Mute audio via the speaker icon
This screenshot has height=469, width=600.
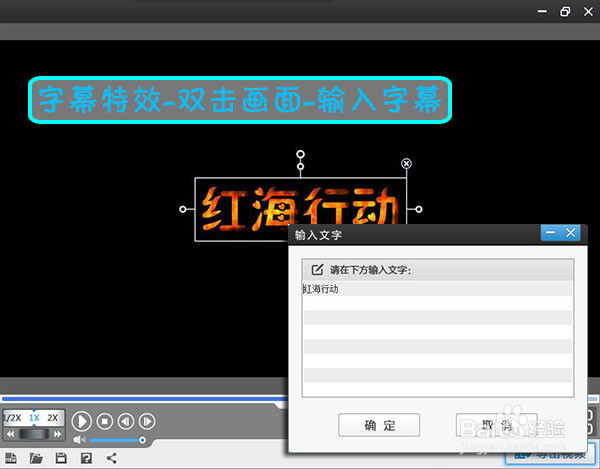pos(78,440)
